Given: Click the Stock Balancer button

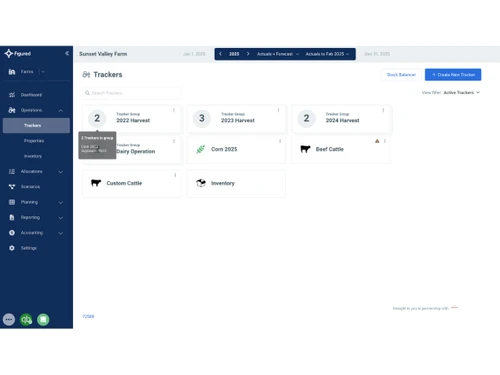Looking at the screenshot, I should (401, 75).
